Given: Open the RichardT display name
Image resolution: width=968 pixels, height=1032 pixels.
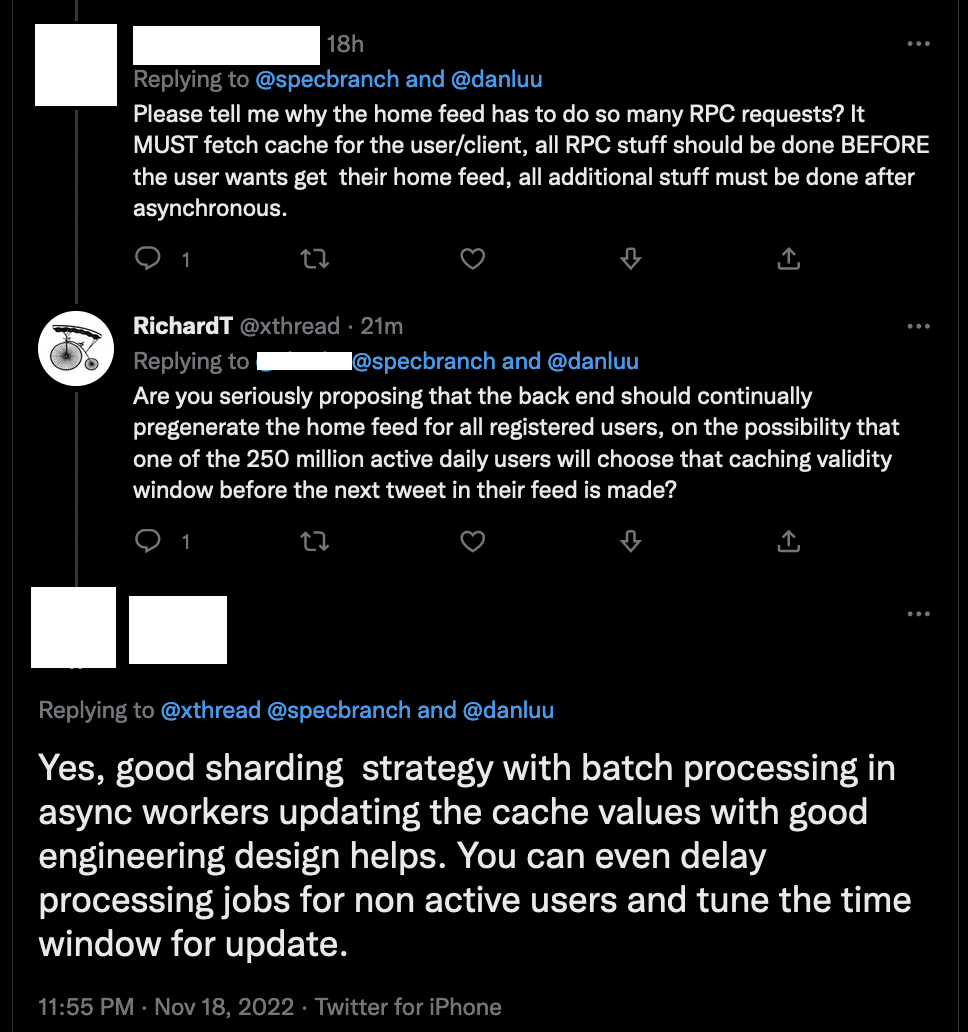Looking at the screenshot, I should point(183,326).
